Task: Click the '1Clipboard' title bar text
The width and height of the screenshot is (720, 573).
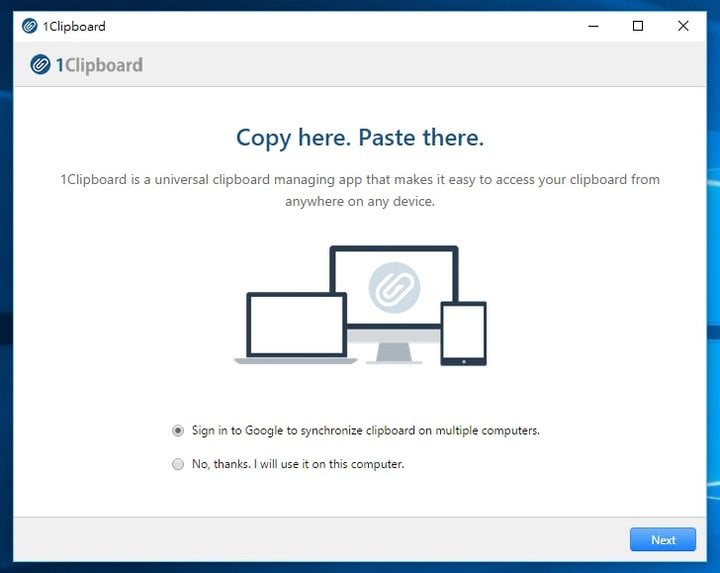Action: click(x=74, y=26)
